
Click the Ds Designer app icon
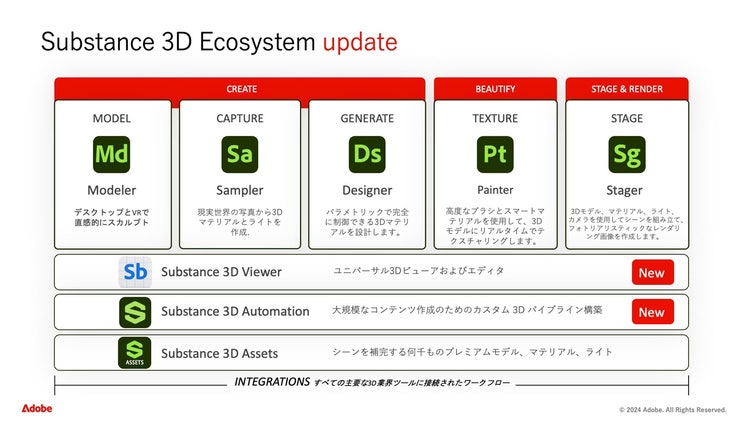(x=367, y=155)
